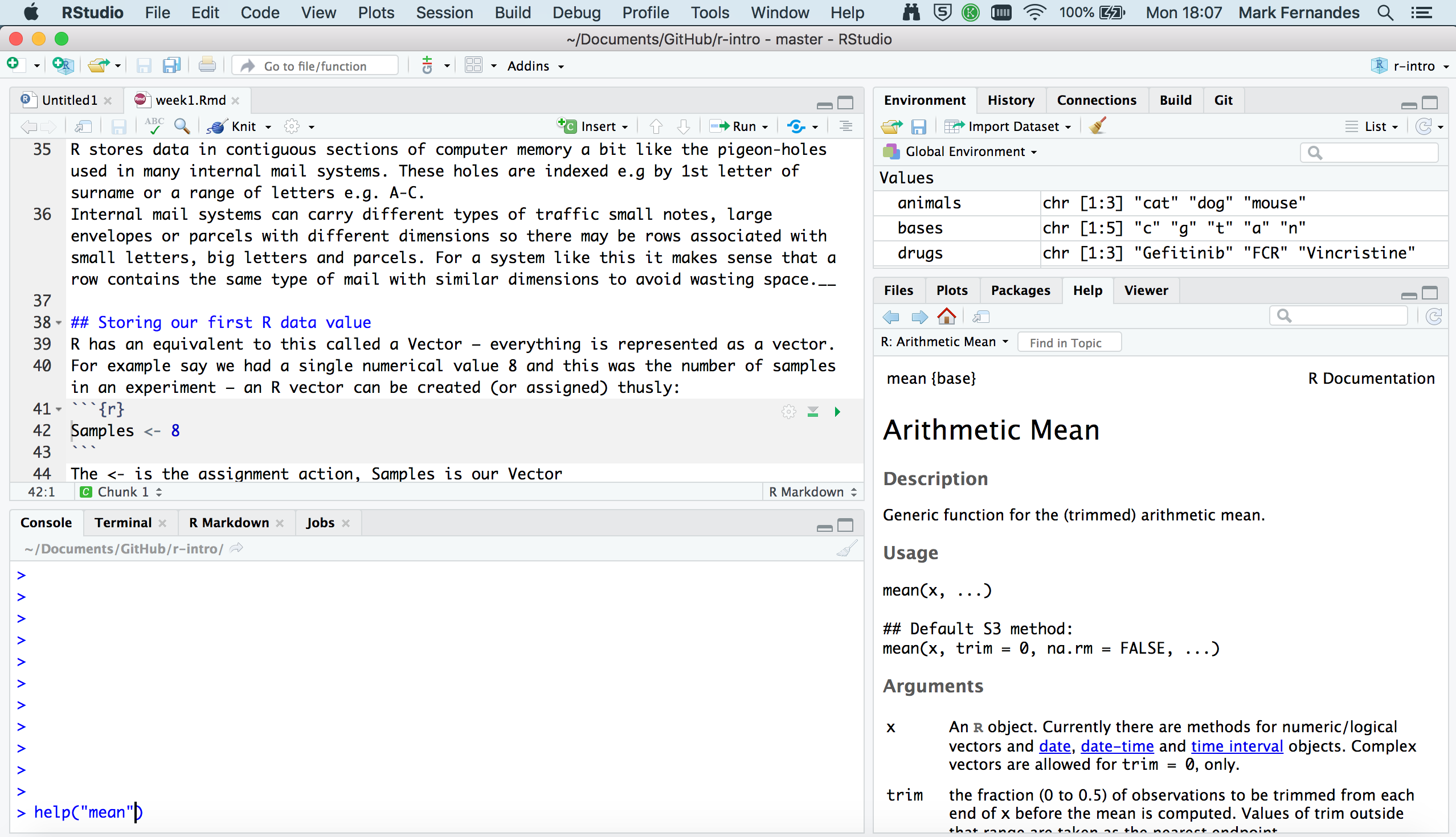The image size is (1456, 837).
Task: Switch to the History tab
Action: coord(1011,100)
